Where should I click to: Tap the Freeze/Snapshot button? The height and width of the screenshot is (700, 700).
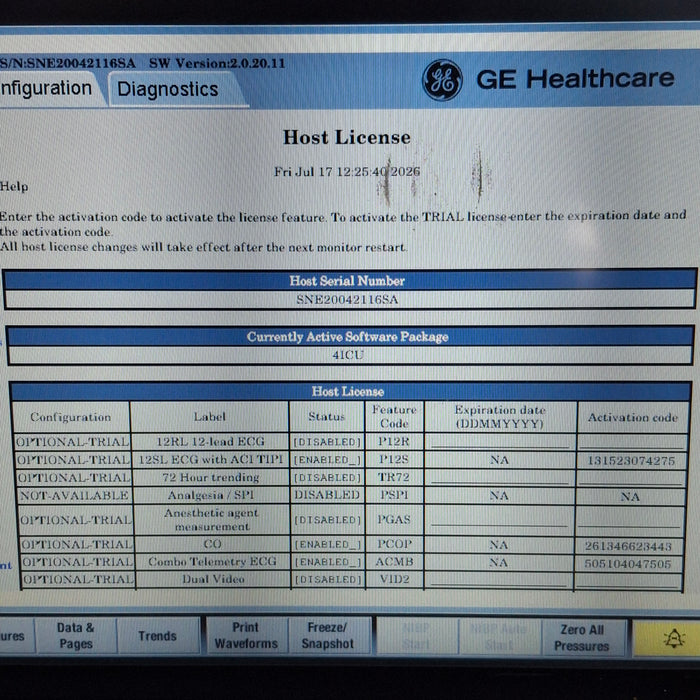(328, 635)
